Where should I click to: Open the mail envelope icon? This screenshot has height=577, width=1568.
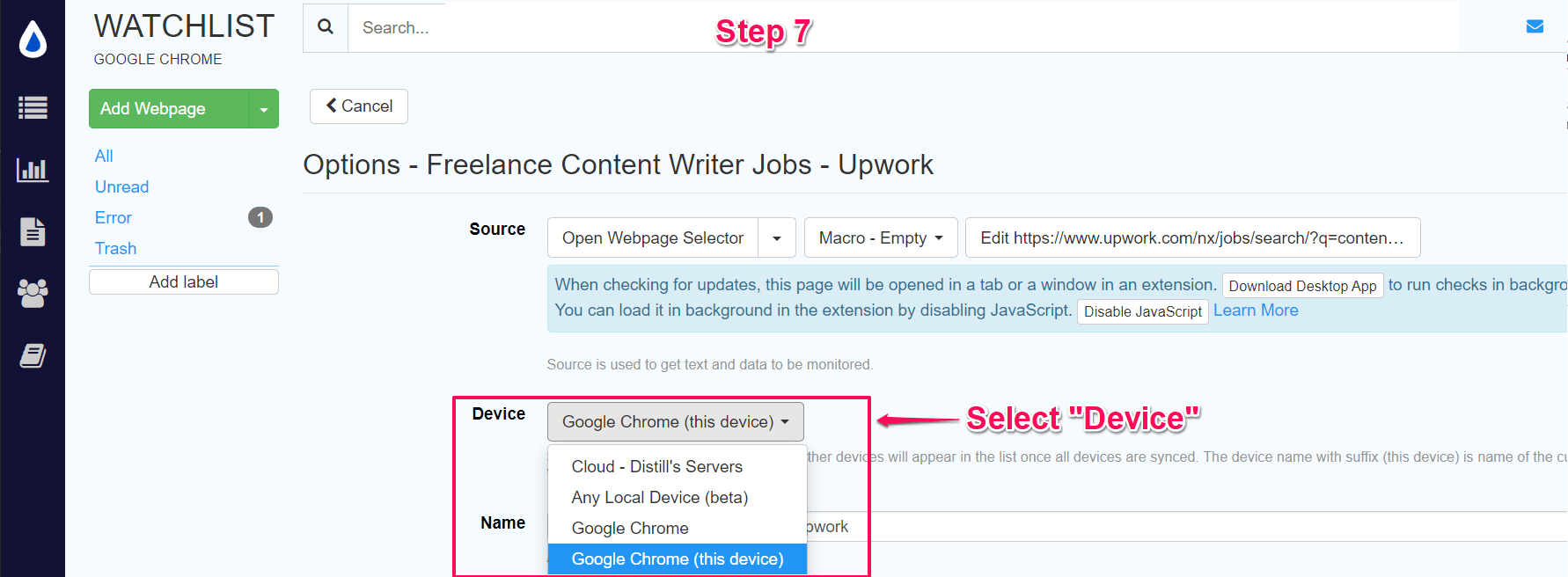coord(1535,26)
